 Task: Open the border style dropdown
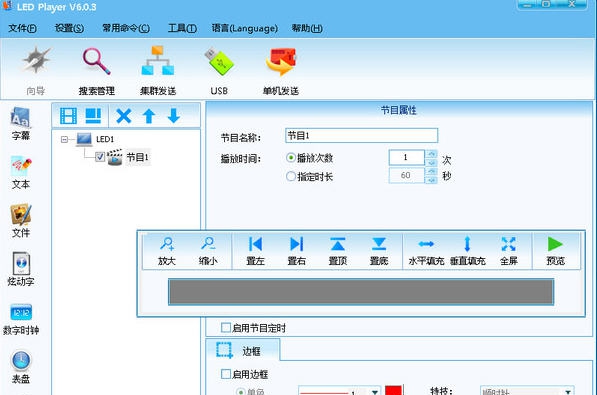[x=375, y=392]
